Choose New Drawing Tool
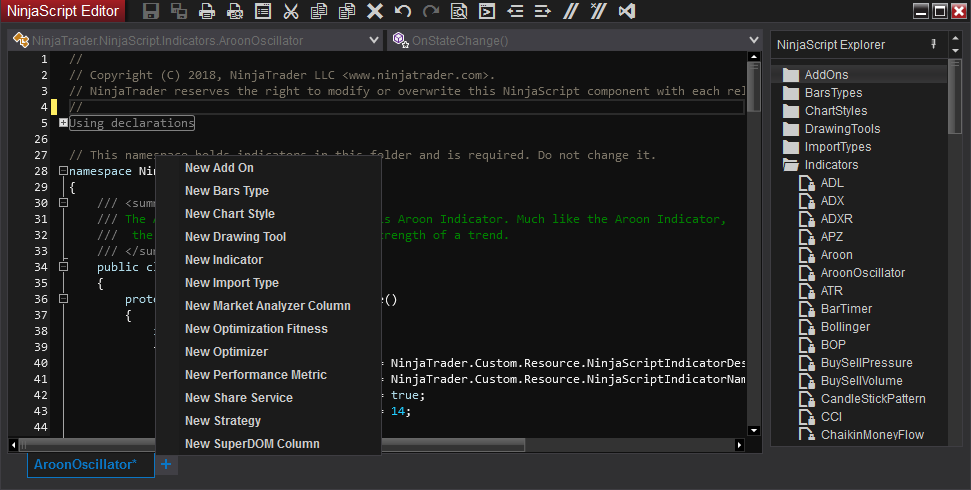971x490 pixels. click(x=268, y=237)
